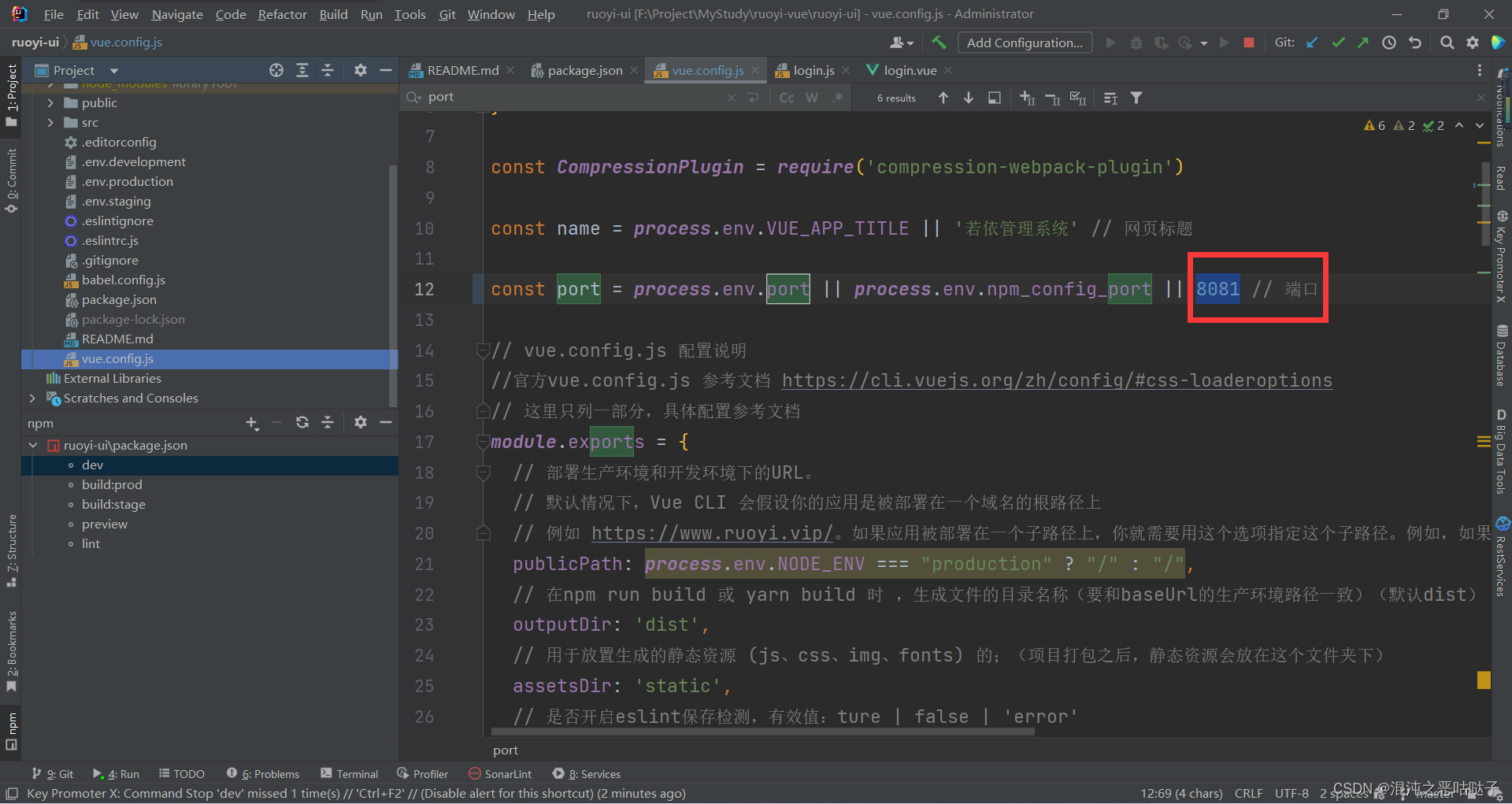The width and height of the screenshot is (1512, 804).
Task: Open IDE settings gear in main toolbar
Action: point(1473,43)
